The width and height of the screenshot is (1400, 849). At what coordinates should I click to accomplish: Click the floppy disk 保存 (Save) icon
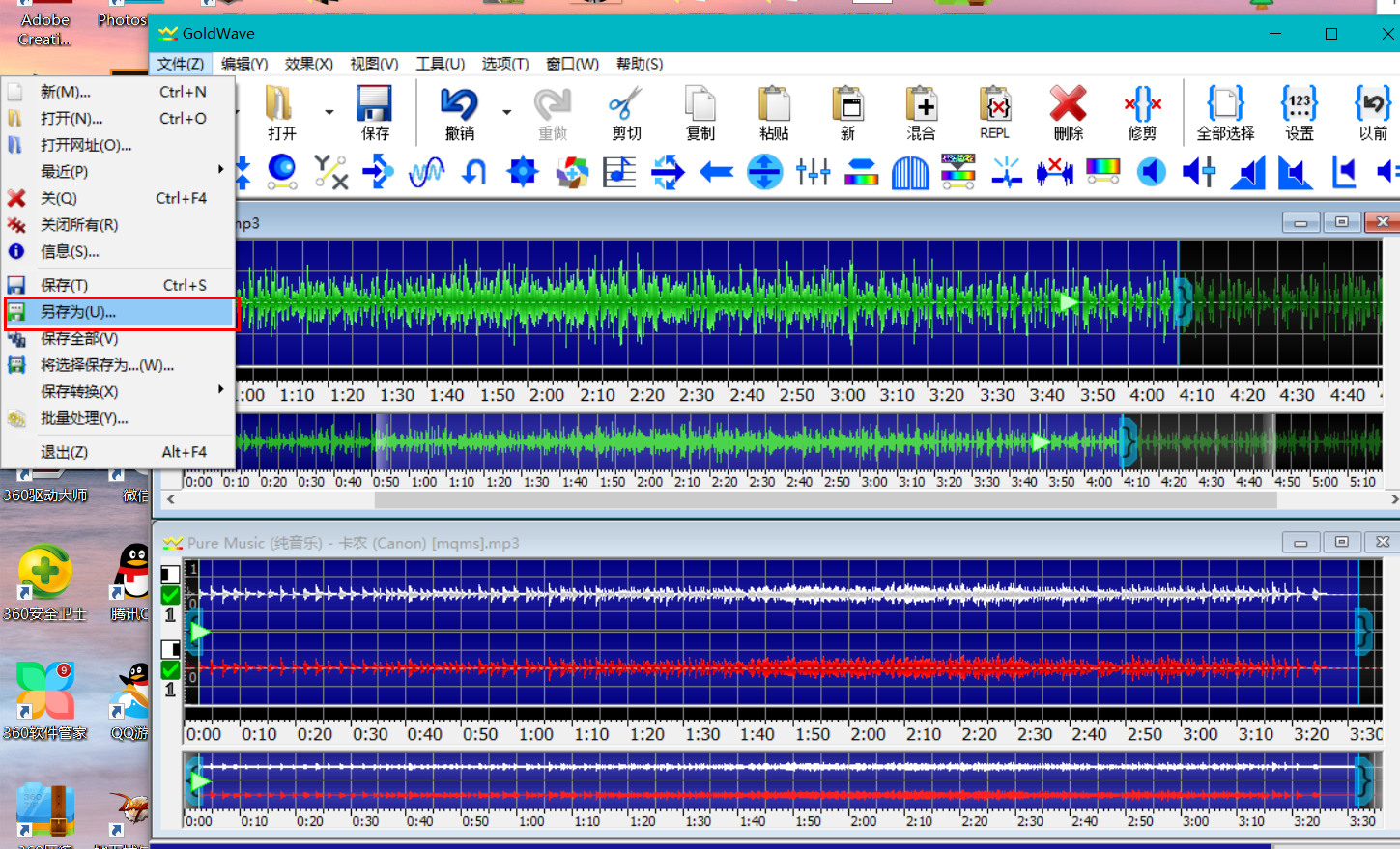[374, 104]
